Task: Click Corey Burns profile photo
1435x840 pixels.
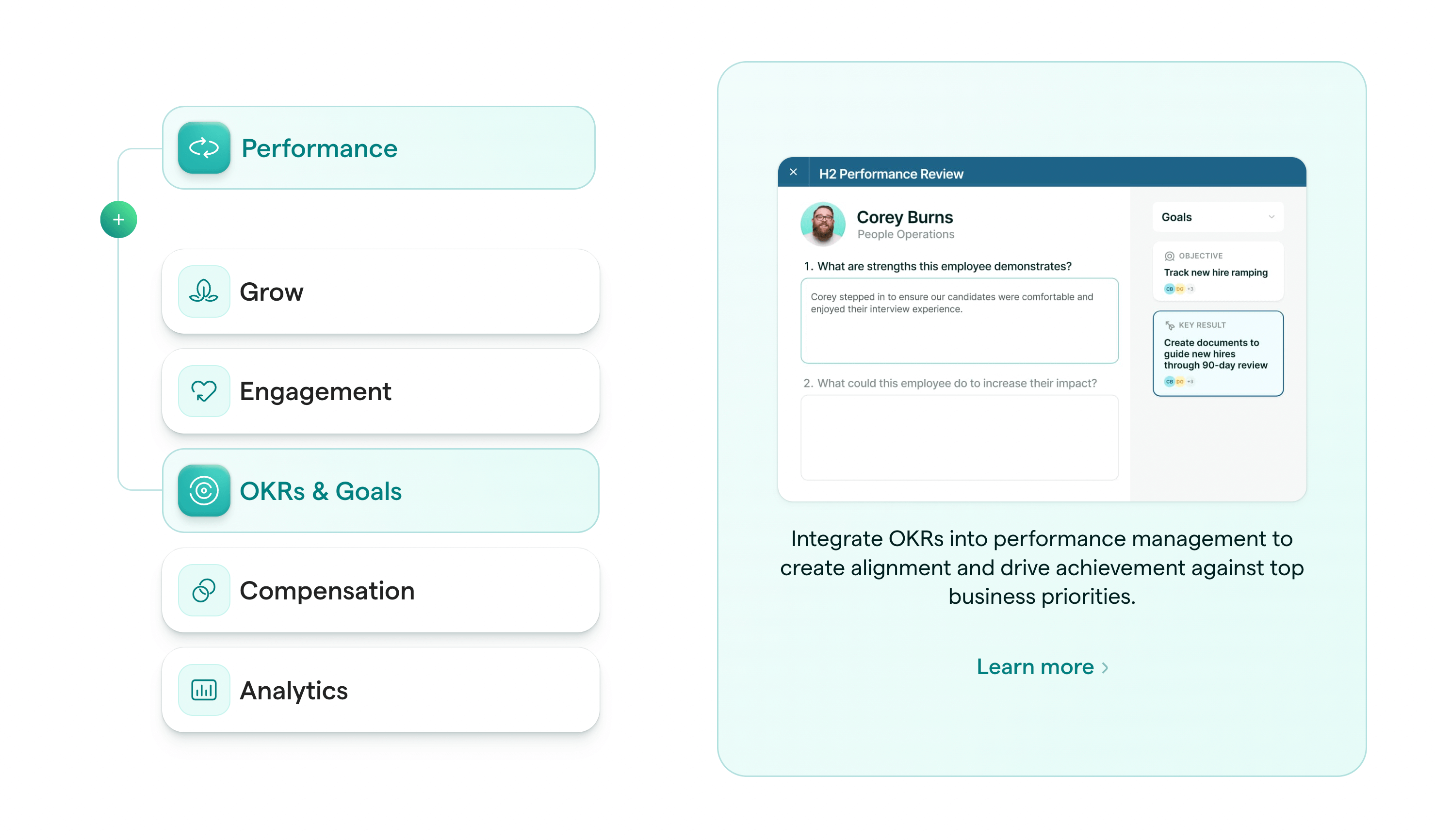Action: (823, 224)
